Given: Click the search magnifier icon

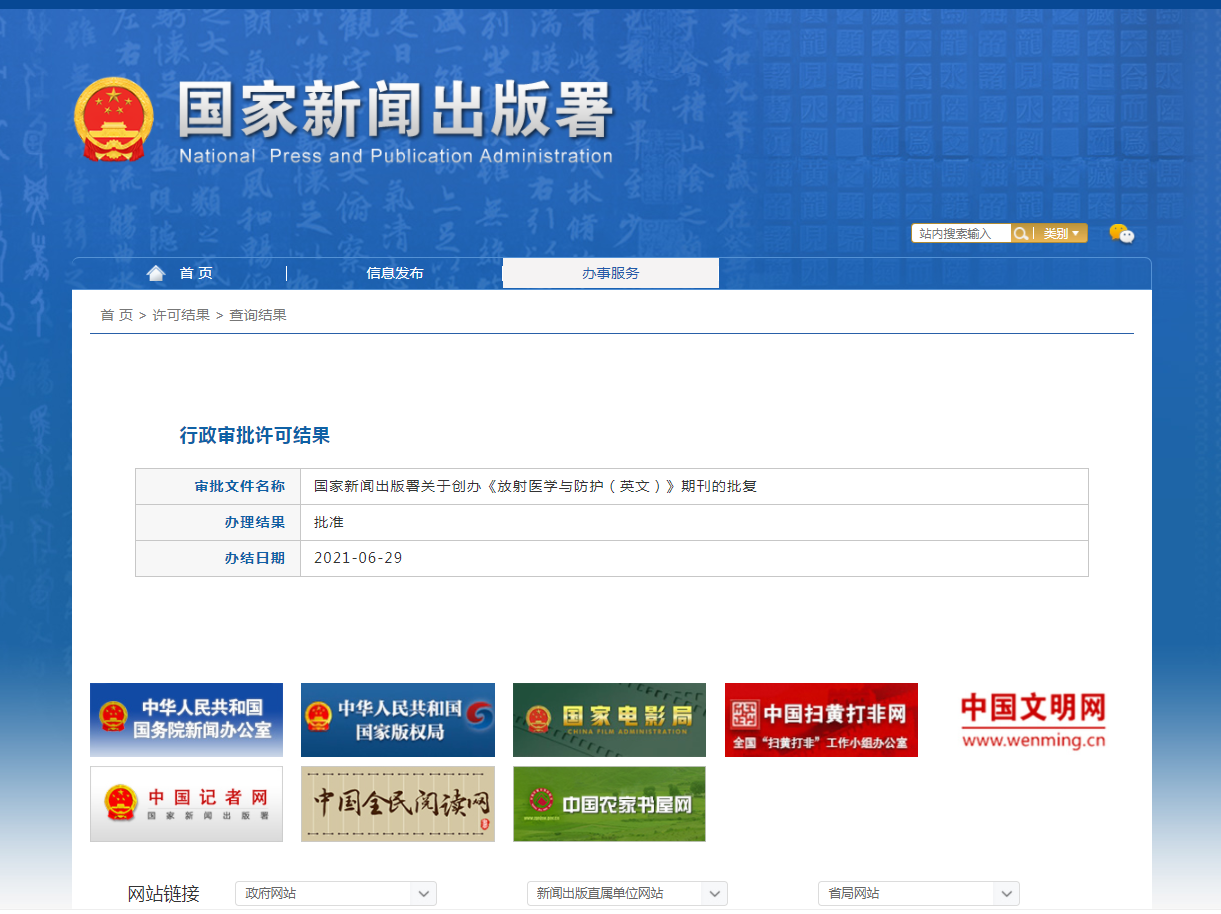Looking at the screenshot, I should click(x=1021, y=233).
